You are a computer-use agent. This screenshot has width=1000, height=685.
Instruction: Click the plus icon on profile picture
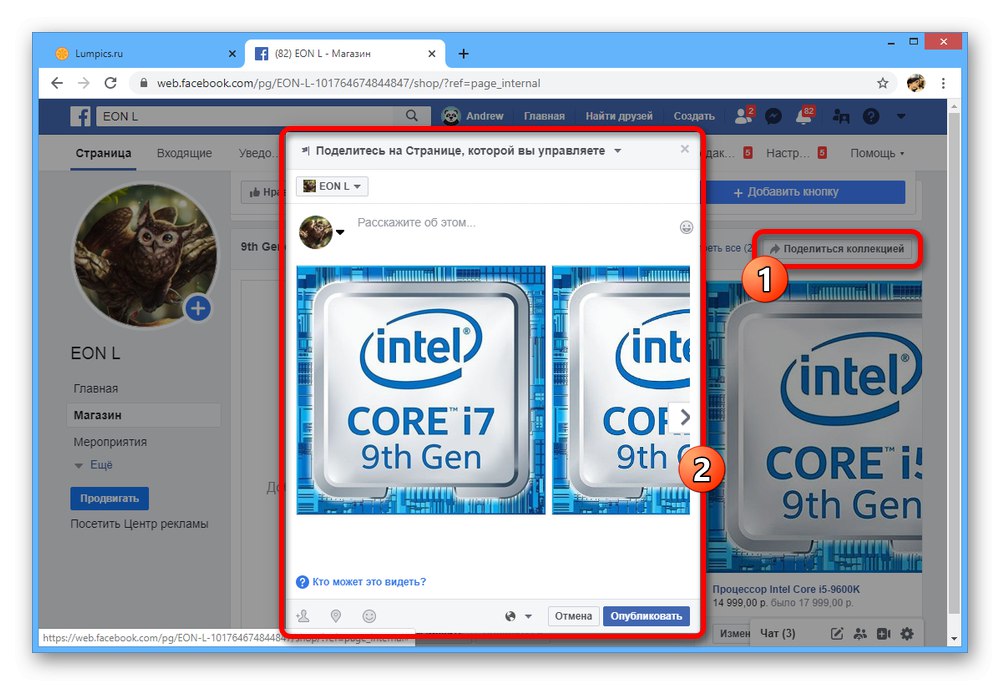click(x=198, y=309)
